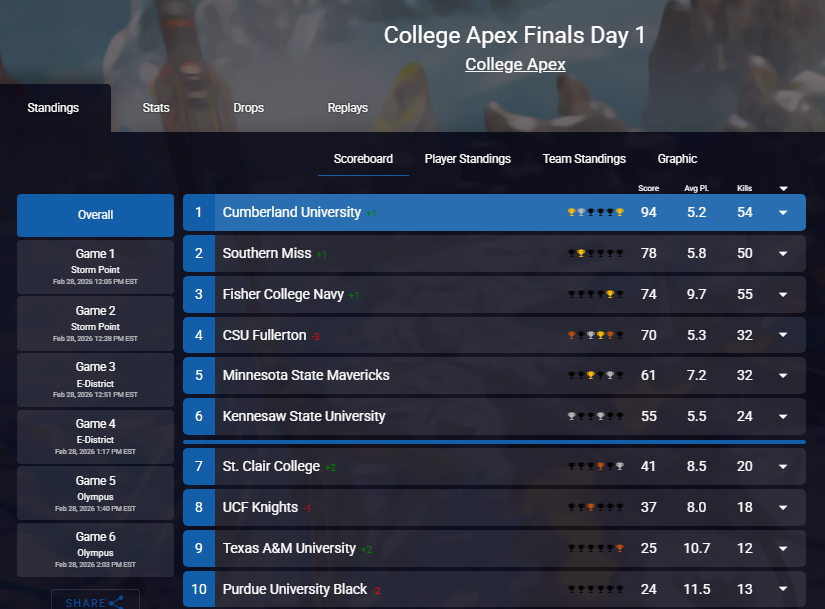
Task: Click St. Clair College trophy icons
Action: click(595, 466)
